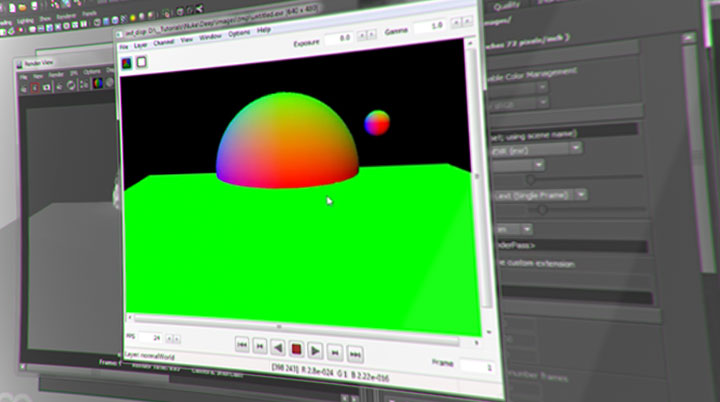Open the Help menu in imf_disp

(x=264, y=30)
